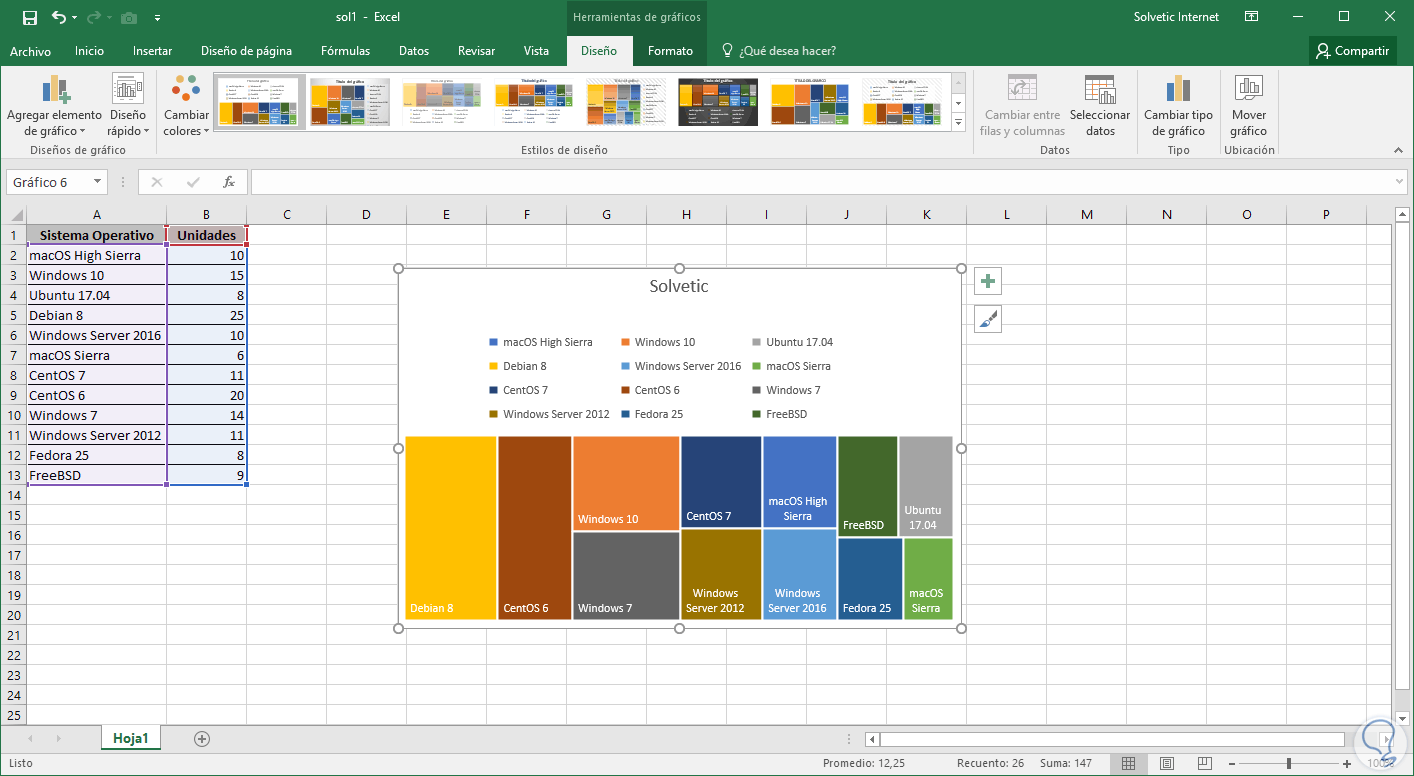Click cell Sistema Operativo header
This screenshot has height=776, width=1414.
pos(96,235)
